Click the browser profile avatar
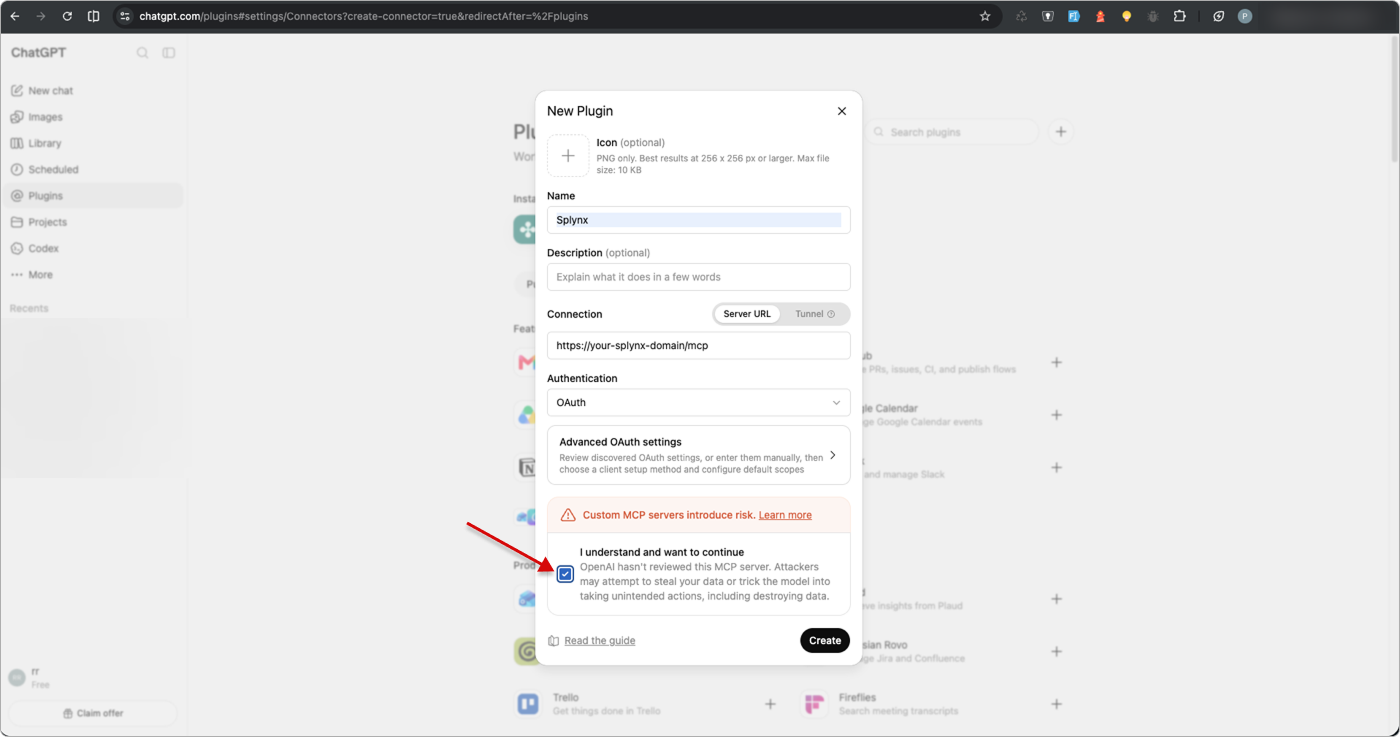Screen dimensions: 1400x737 (1245, 16)
